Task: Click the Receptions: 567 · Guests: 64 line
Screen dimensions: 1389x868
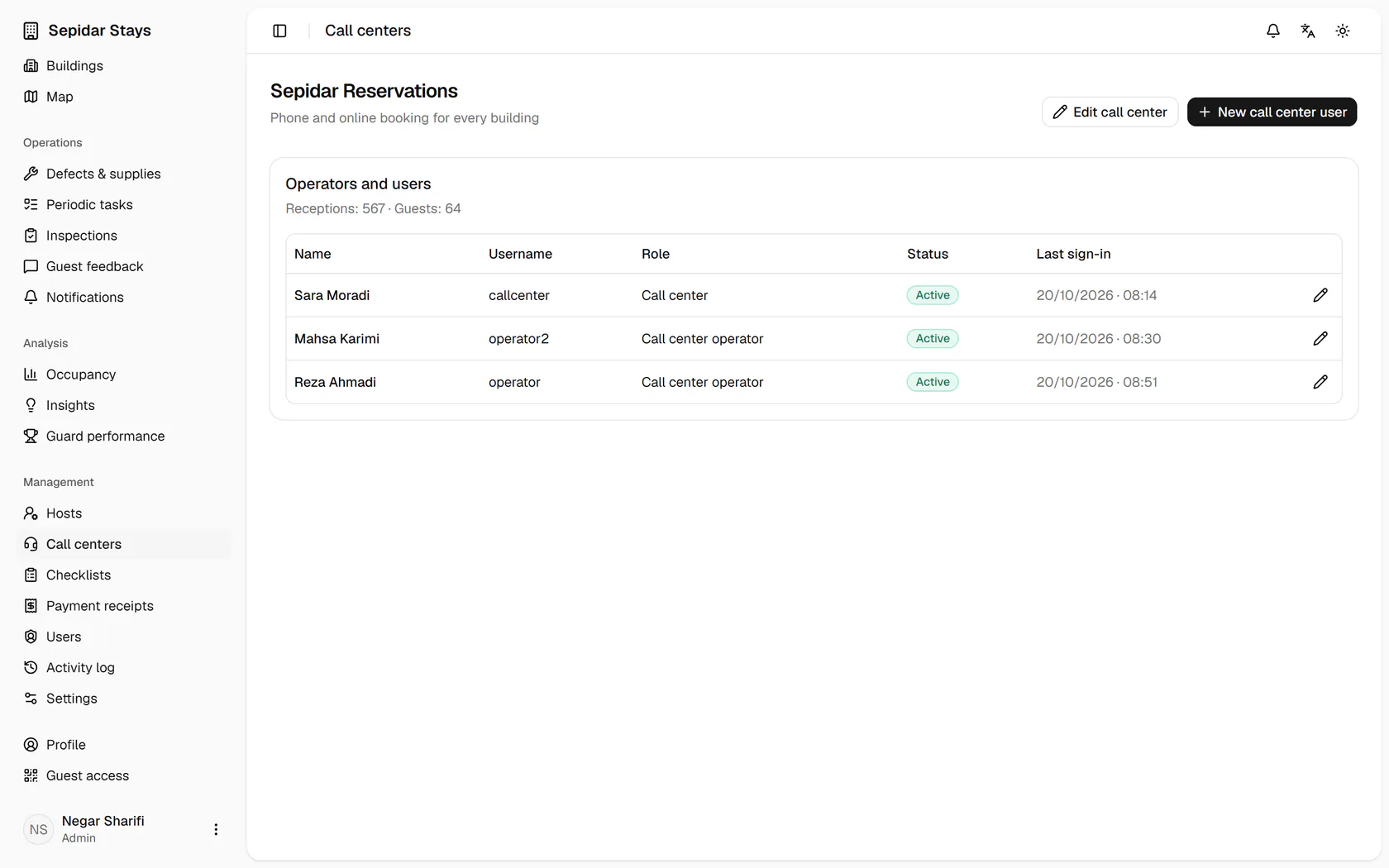Action: [373, 208]
